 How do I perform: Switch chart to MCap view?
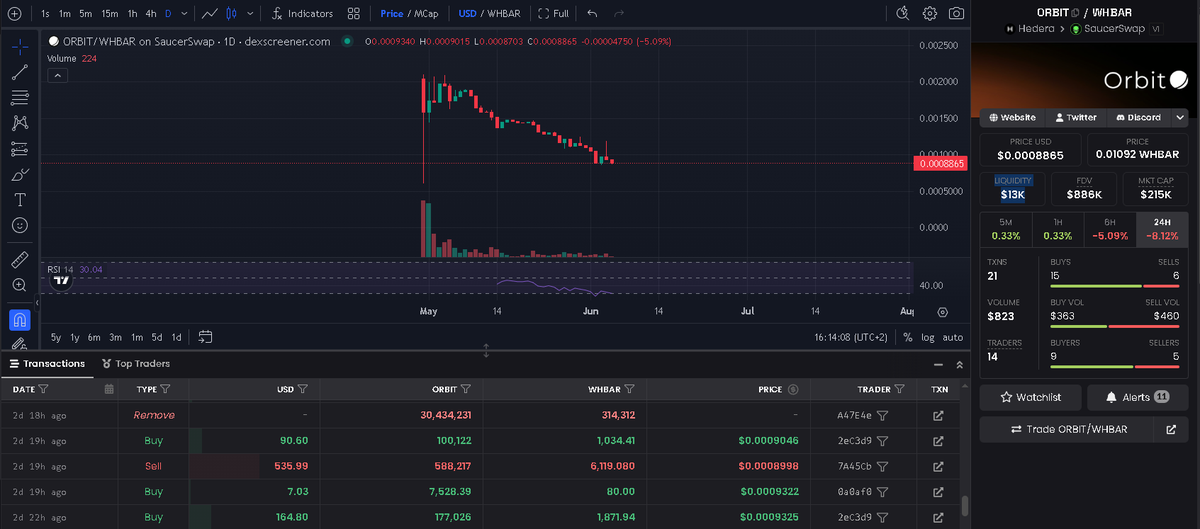(426, 14)
